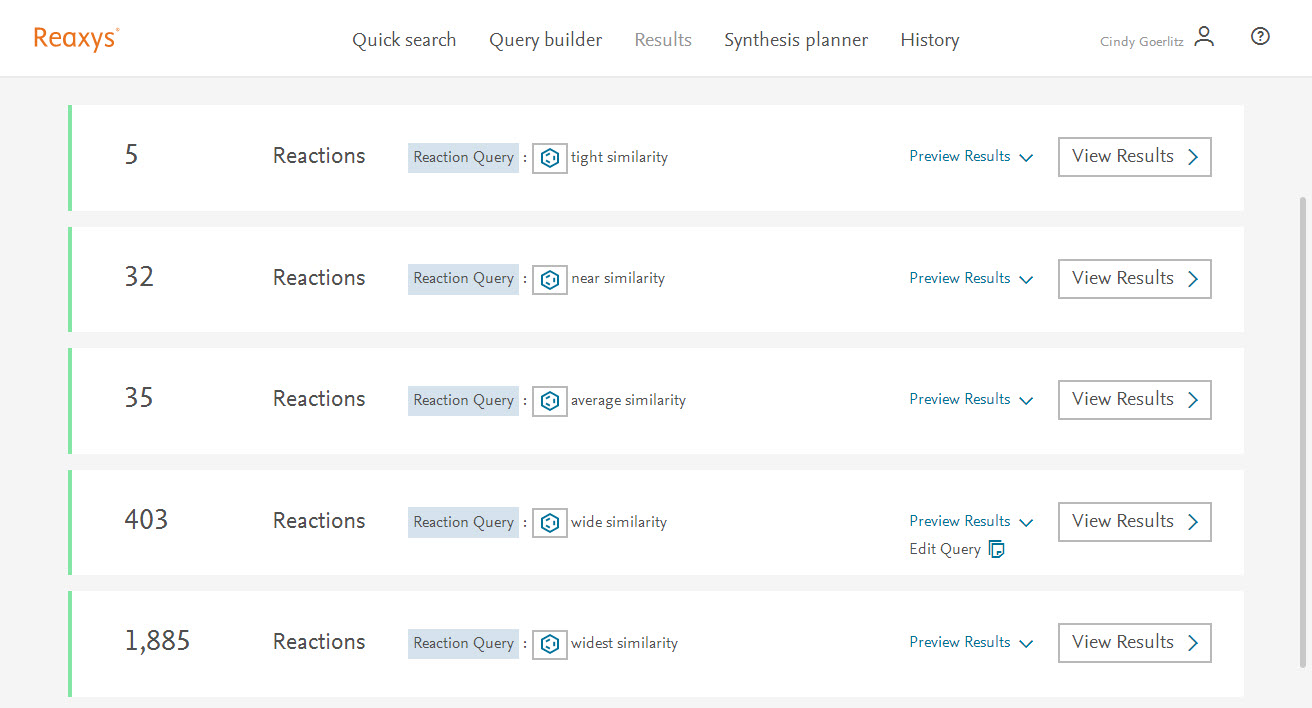Expand Preview Results for average similarity

coord(970,400)
